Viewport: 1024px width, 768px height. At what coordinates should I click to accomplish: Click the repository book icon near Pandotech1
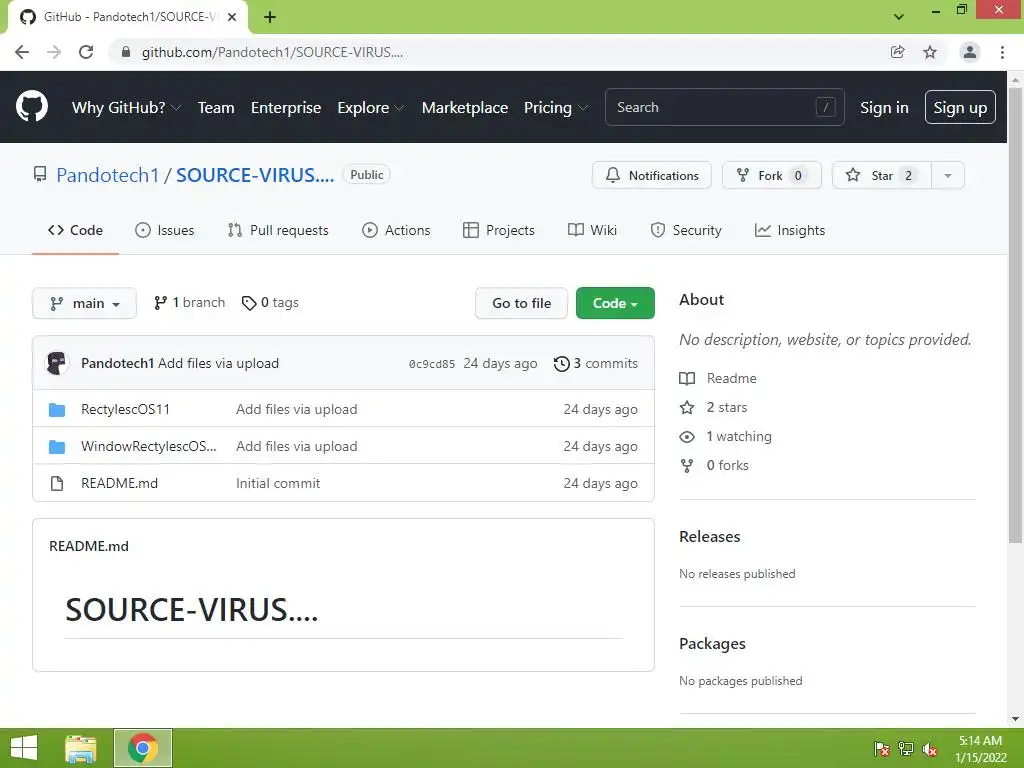40,174
